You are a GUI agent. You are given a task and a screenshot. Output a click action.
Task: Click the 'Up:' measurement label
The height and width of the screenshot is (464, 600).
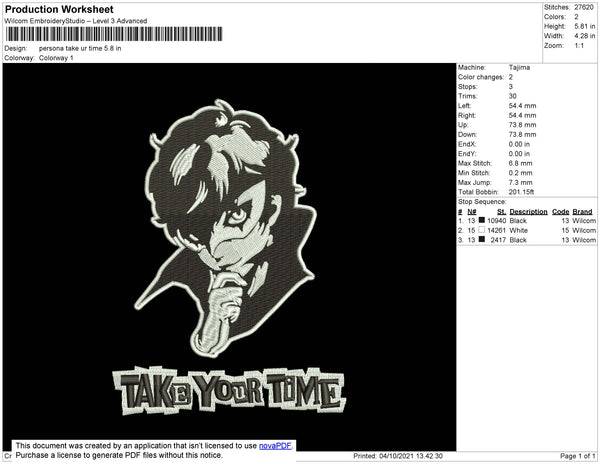(x=463, y=125)
